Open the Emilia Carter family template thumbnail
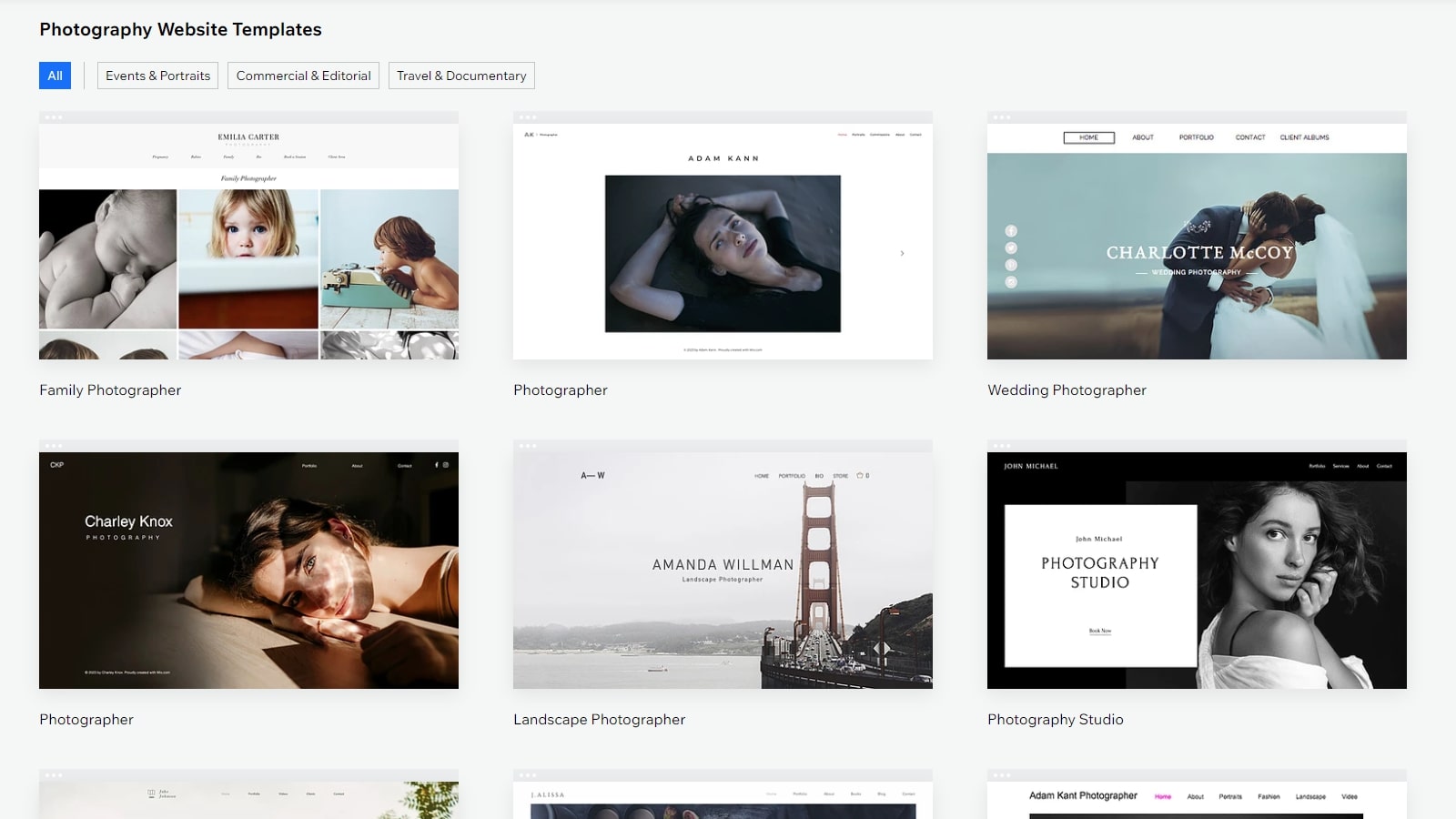1456x819 pixels. coord(248,236)
